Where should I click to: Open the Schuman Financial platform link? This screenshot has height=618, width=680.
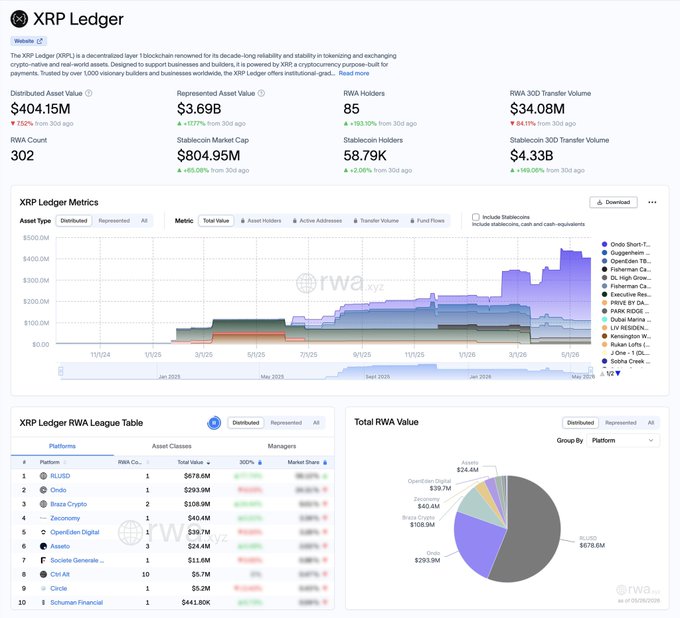(x=76, y=602)
